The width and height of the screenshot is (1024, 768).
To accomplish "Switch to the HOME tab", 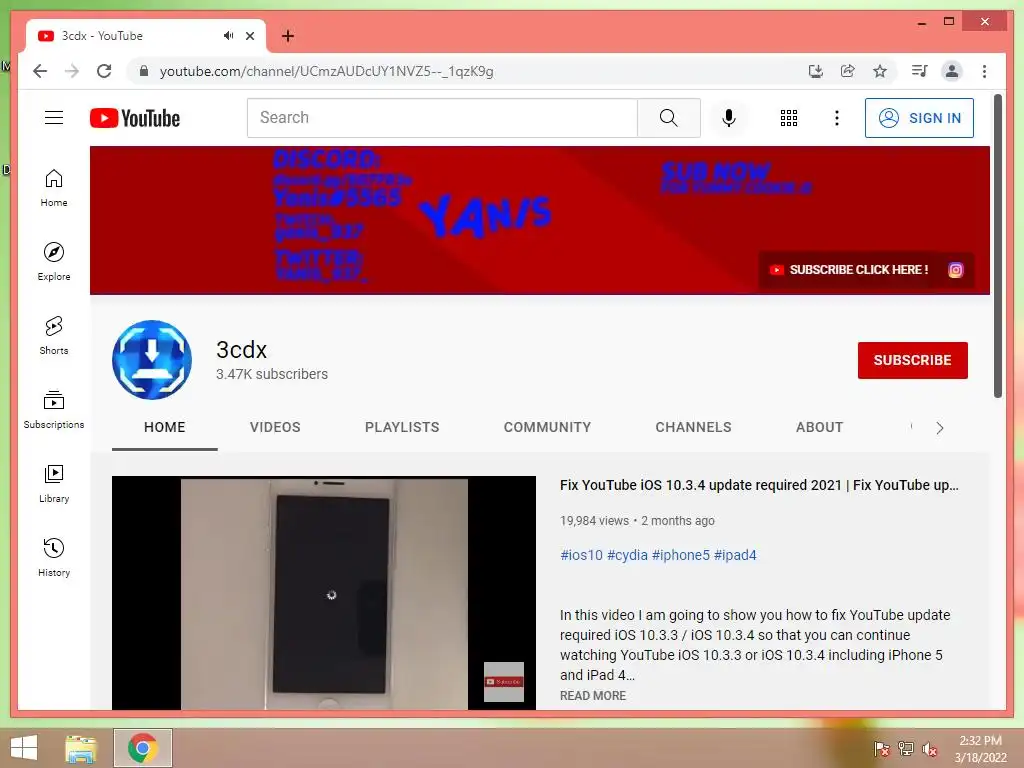I will pos(165,427).
